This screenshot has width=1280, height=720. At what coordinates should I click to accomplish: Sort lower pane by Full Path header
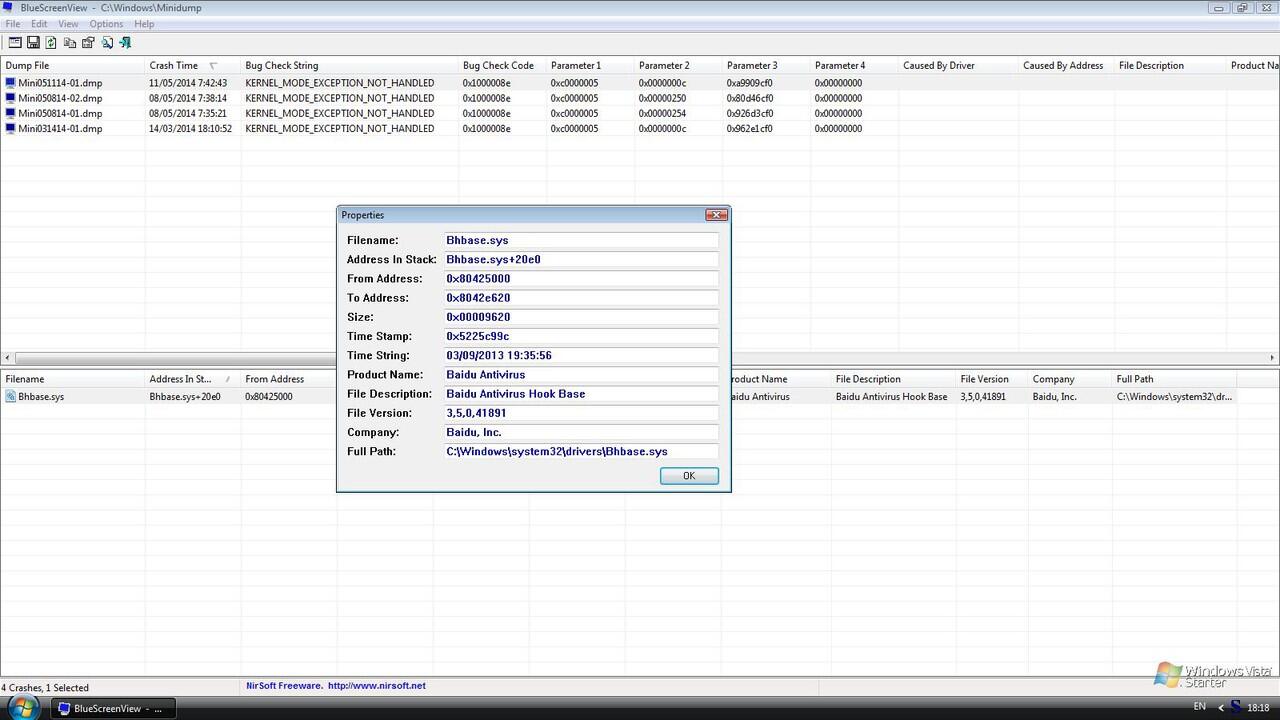point(1175,379)
